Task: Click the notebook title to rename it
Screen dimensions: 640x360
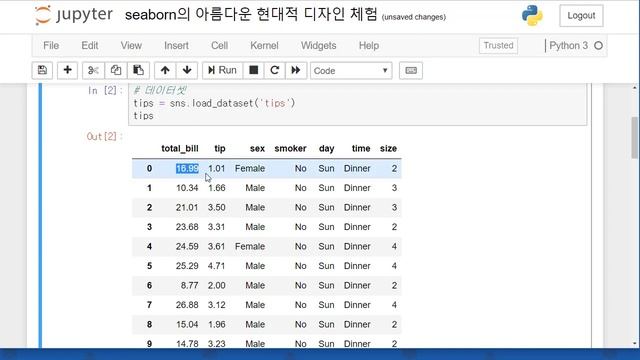Action: coord(251,15)
